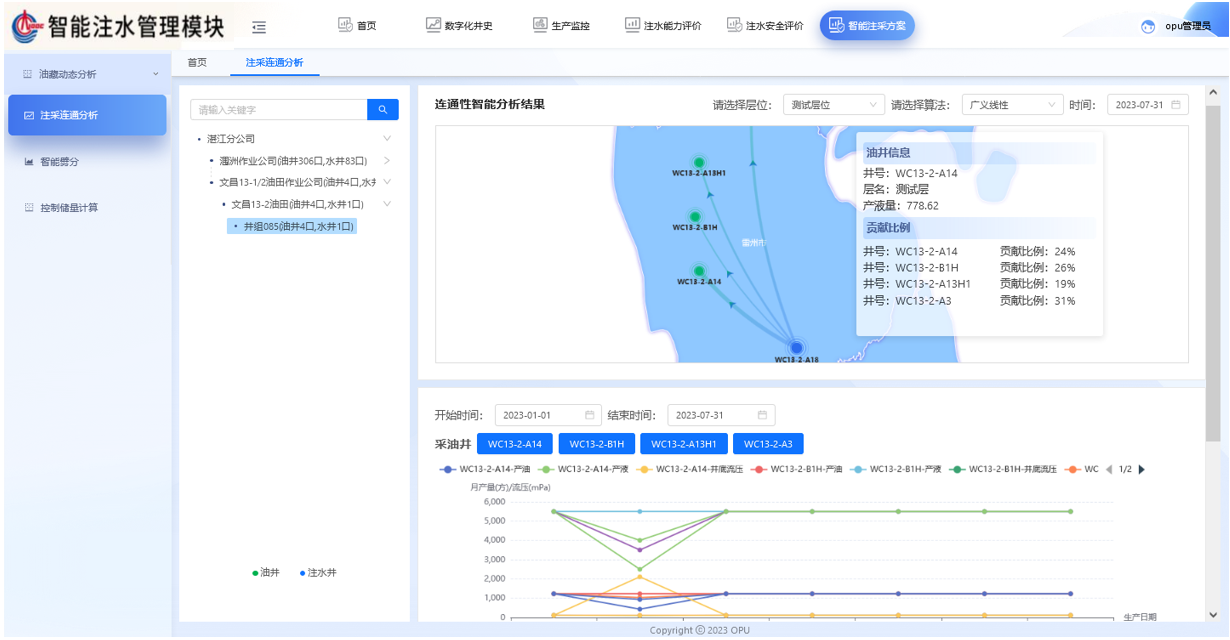Open the 广义线性 algorithm dropdown
Viewport: 1230px width, 640px height.
pos(1011,105)
